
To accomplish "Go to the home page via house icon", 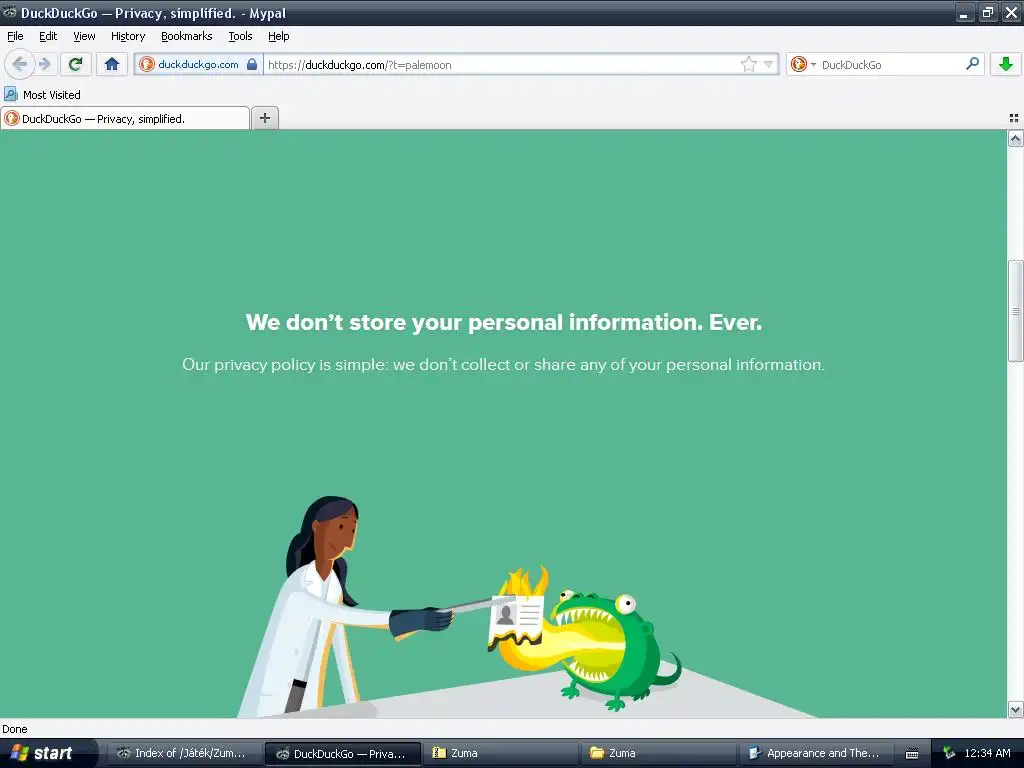I will 112,64.
